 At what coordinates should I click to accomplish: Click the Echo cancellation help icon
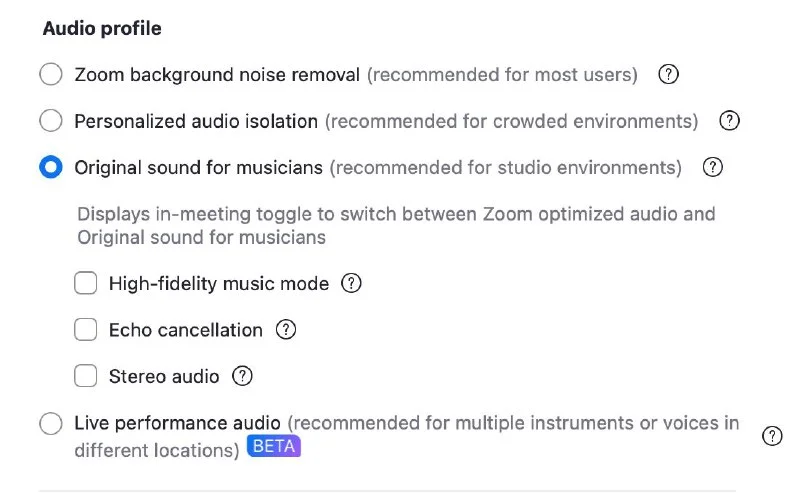pos(286,329)
